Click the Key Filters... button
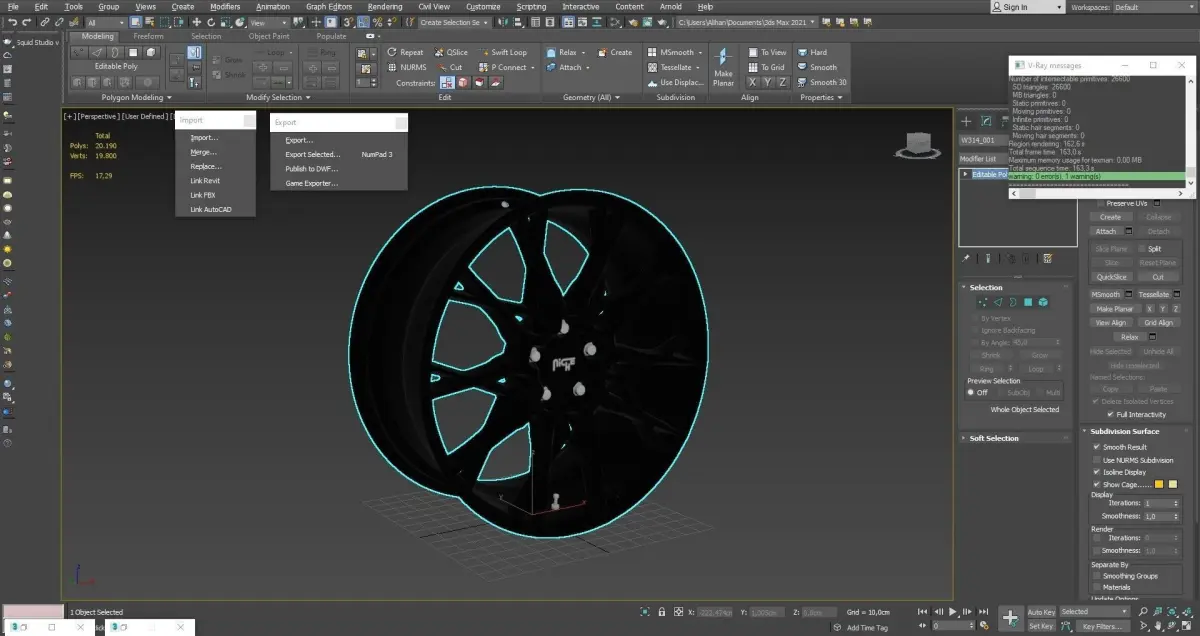This screenshot has width=1200, height=636. [x=1103, y=626]
